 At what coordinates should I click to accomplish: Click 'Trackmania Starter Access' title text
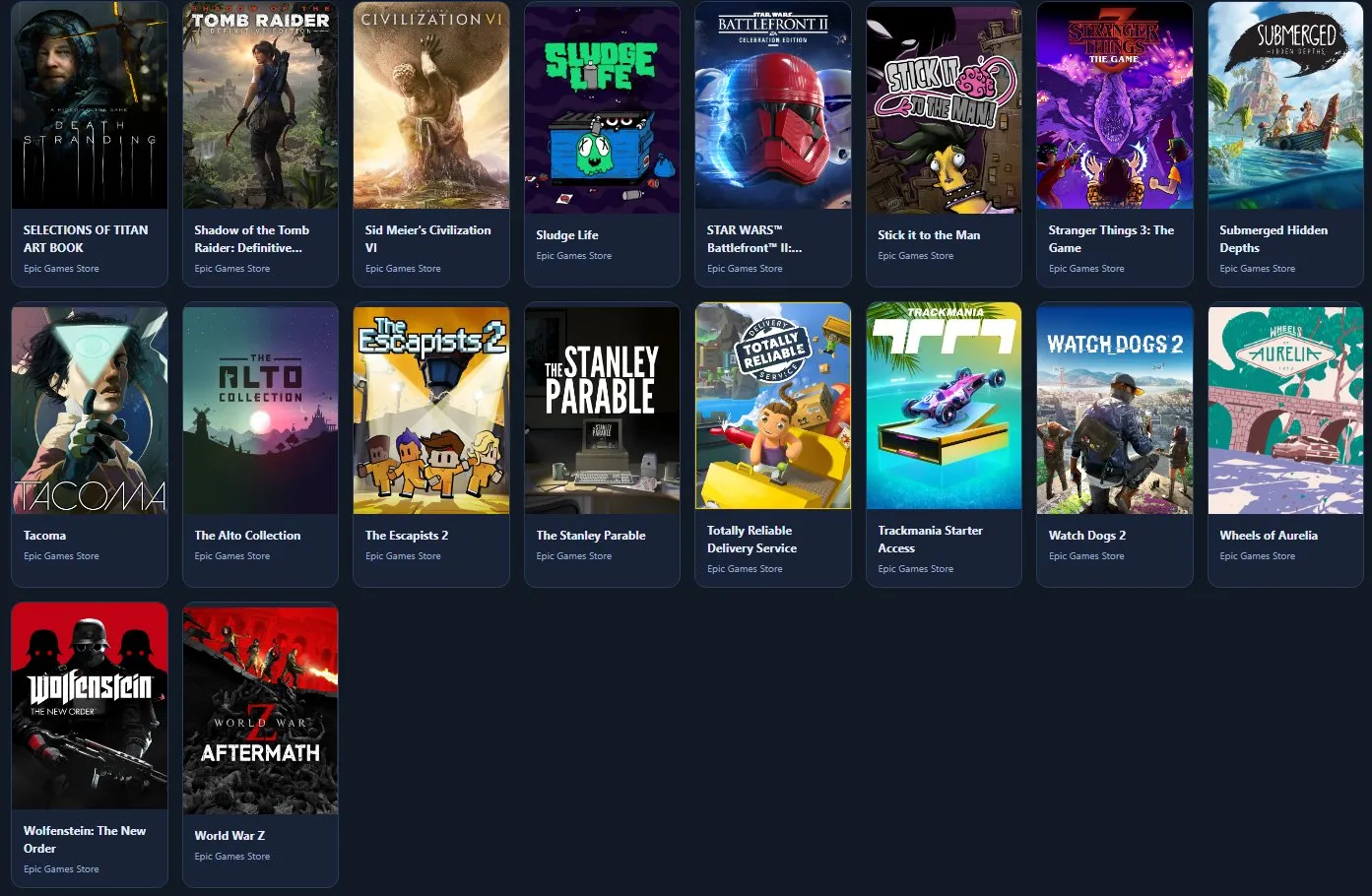930,540
